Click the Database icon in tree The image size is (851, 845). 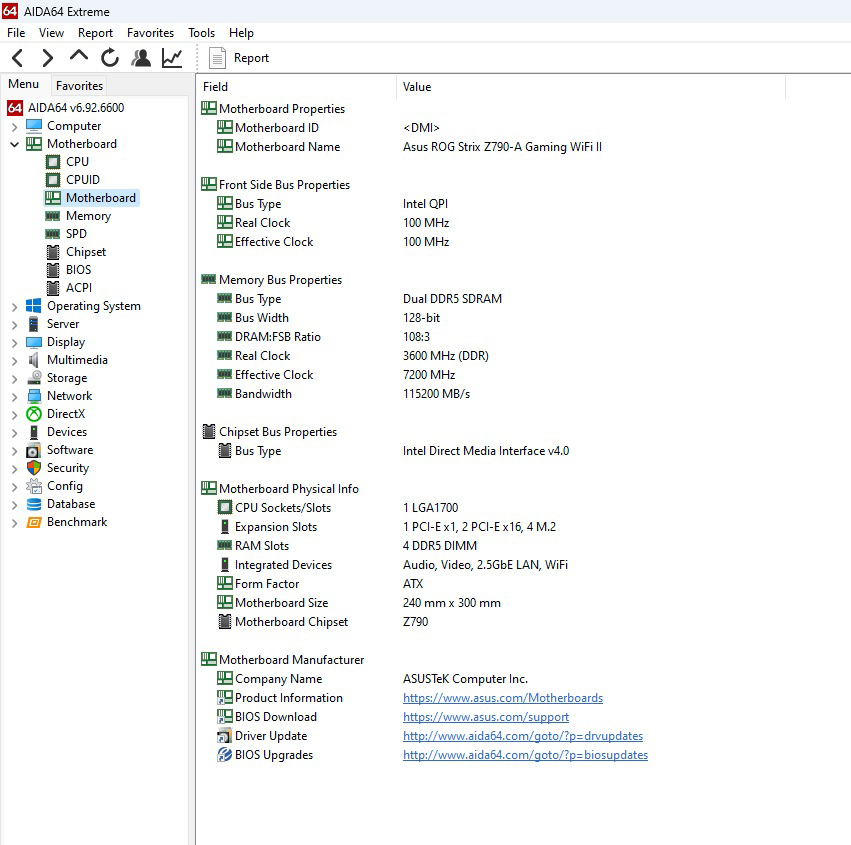(34, 504)
